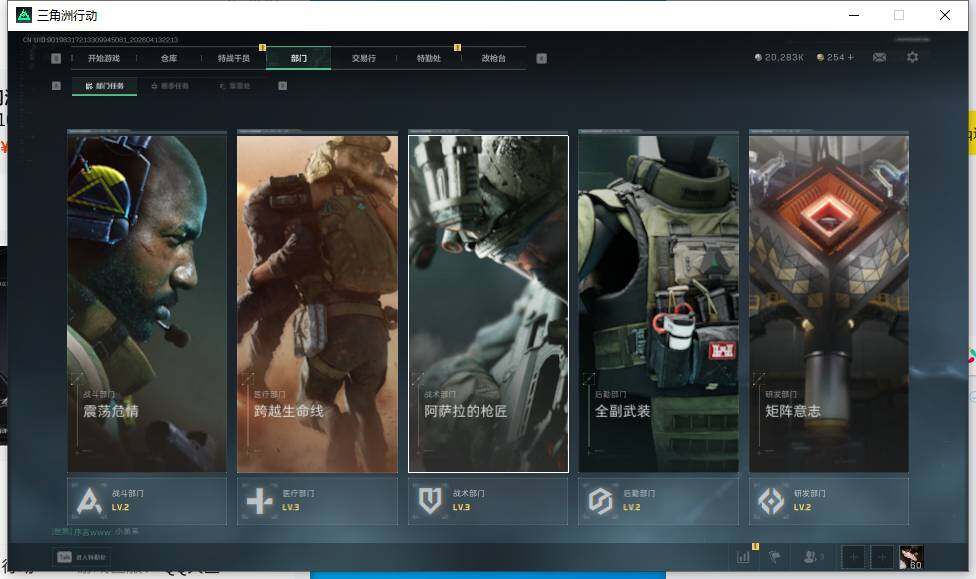Image resolution: width=976 pixels, height=579 pixels.
Task: Click the first empty squad slot plus
Action: (x=853, y=557)
